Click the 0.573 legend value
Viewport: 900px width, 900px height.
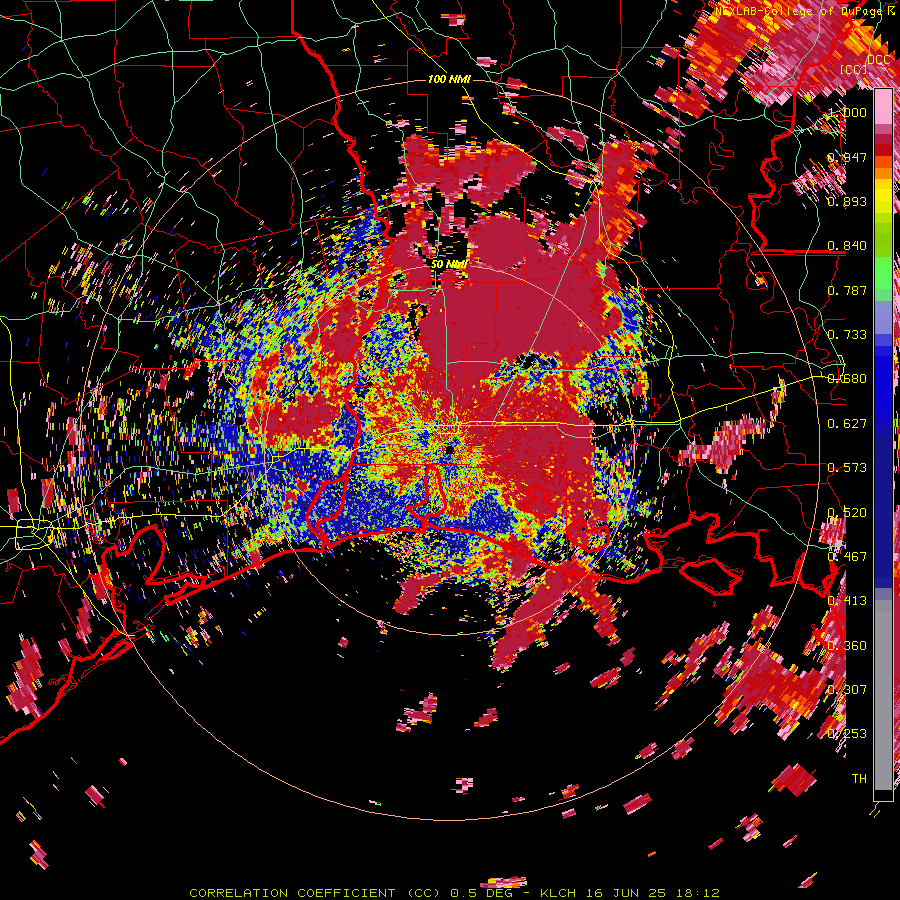pyautogui.click(x=847, y=468)
